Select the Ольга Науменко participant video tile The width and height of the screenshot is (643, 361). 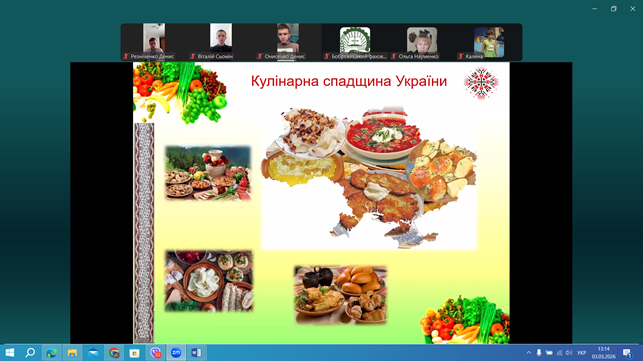[x=422, y=42]
